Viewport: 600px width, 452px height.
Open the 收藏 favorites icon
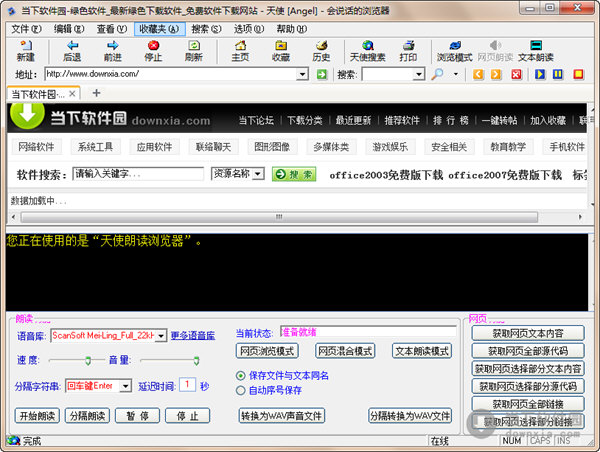pyautogui.click(x=281, y=51)
